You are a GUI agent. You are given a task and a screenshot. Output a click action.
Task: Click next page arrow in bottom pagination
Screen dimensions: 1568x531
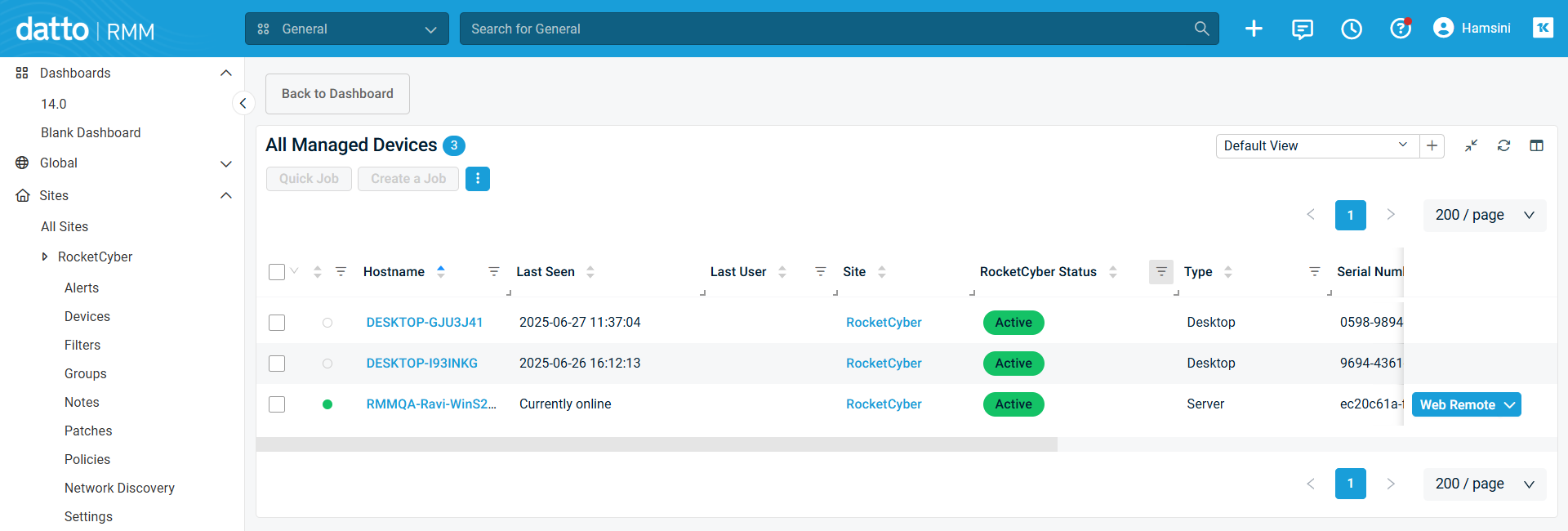pyautogui.click(x=1391, y=484)
